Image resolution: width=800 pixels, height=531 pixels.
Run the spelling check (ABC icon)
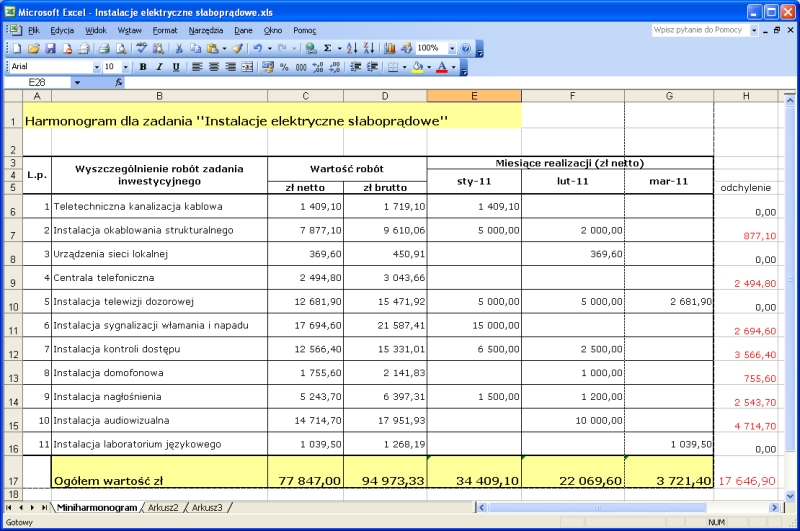[141, 48]
